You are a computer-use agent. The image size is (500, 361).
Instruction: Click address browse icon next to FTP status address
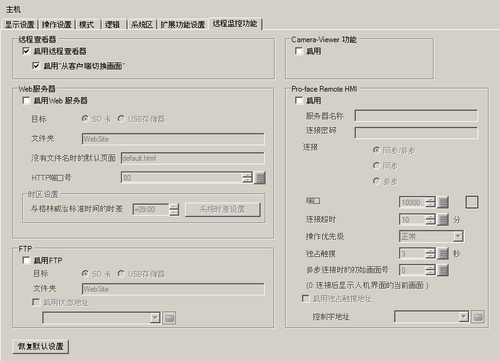[169, 318]
